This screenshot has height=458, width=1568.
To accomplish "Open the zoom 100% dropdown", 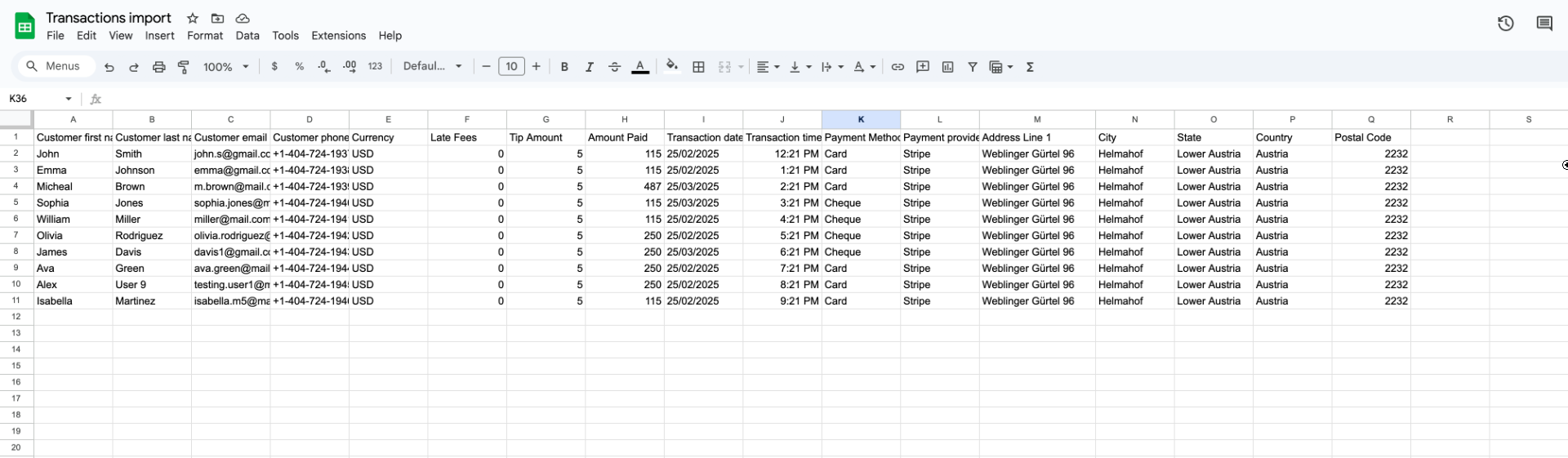I will (225, 67).
